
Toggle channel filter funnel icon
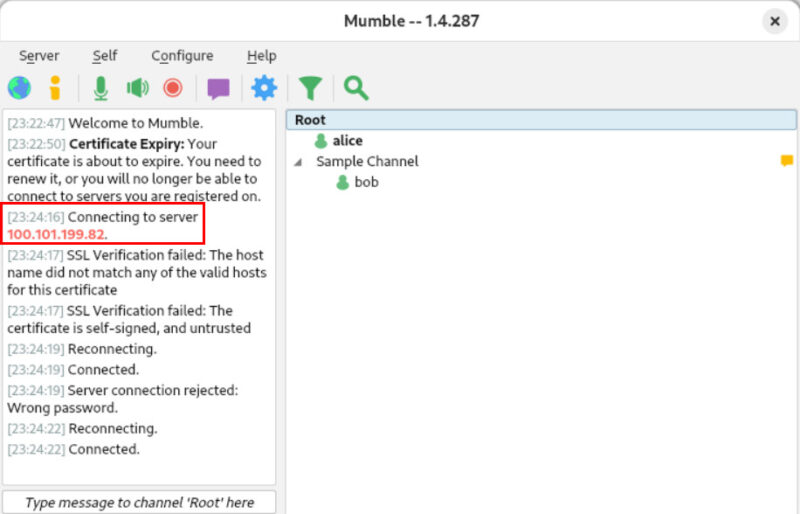(x=310, y=88)
